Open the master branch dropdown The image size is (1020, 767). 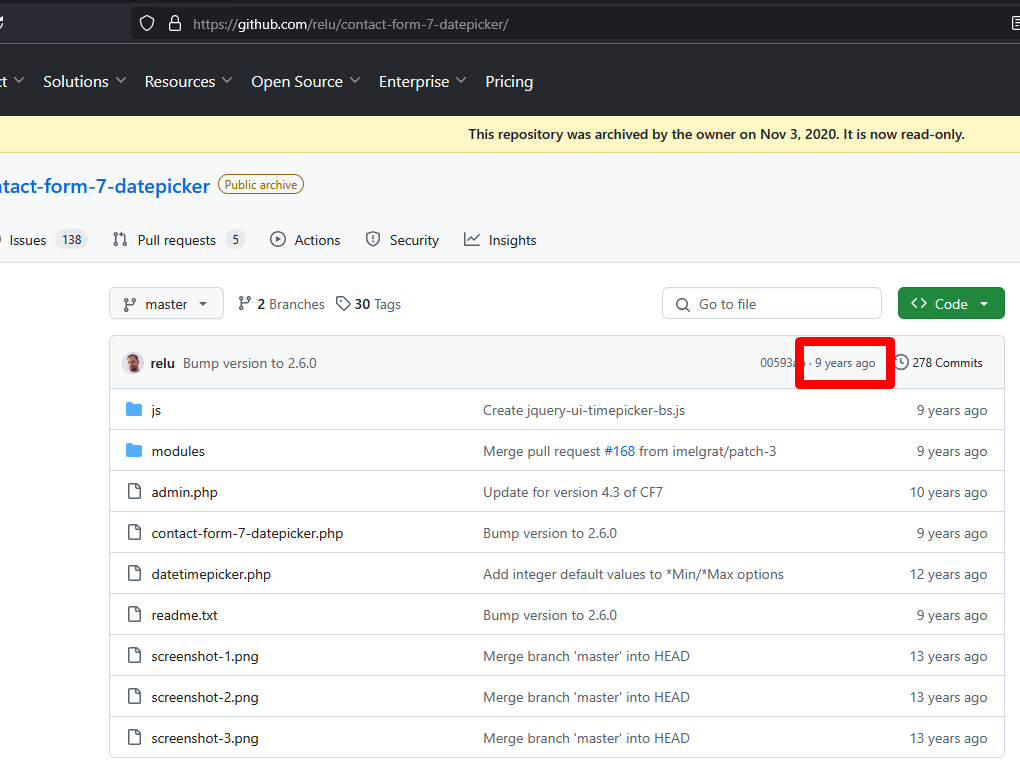coord(166,304)
